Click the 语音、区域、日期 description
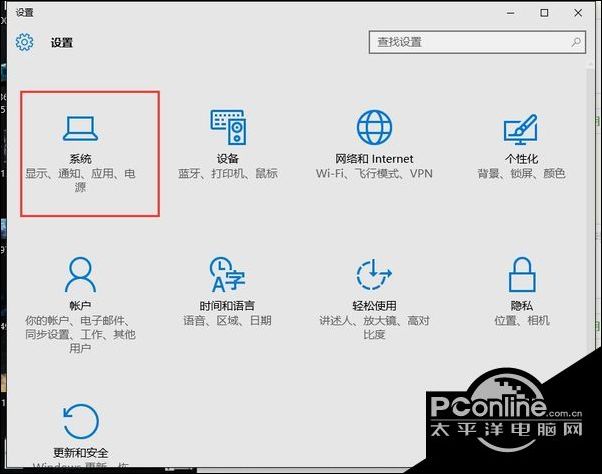The image size is (602, 474). pos(227,320)
